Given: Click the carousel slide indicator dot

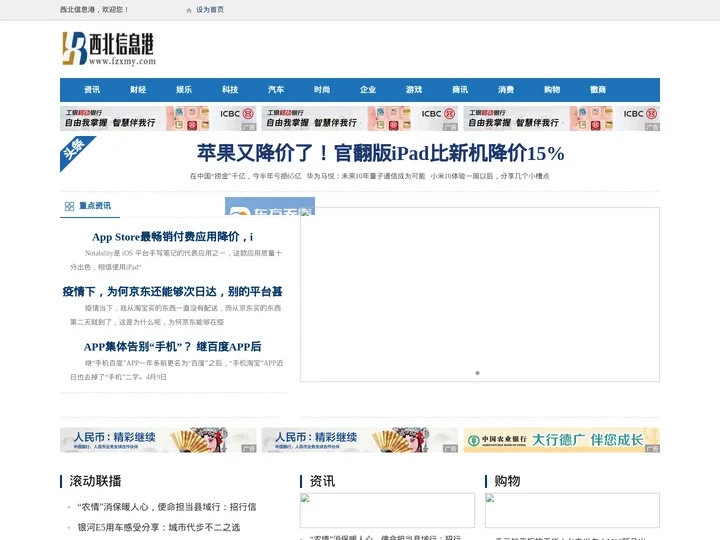Looking at the screenshot, I should [478, 373].
